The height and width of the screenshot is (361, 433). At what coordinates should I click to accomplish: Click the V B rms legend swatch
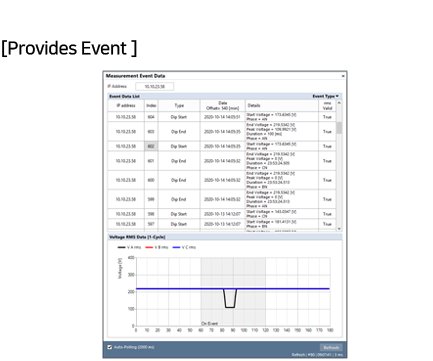tap(149, 247)
